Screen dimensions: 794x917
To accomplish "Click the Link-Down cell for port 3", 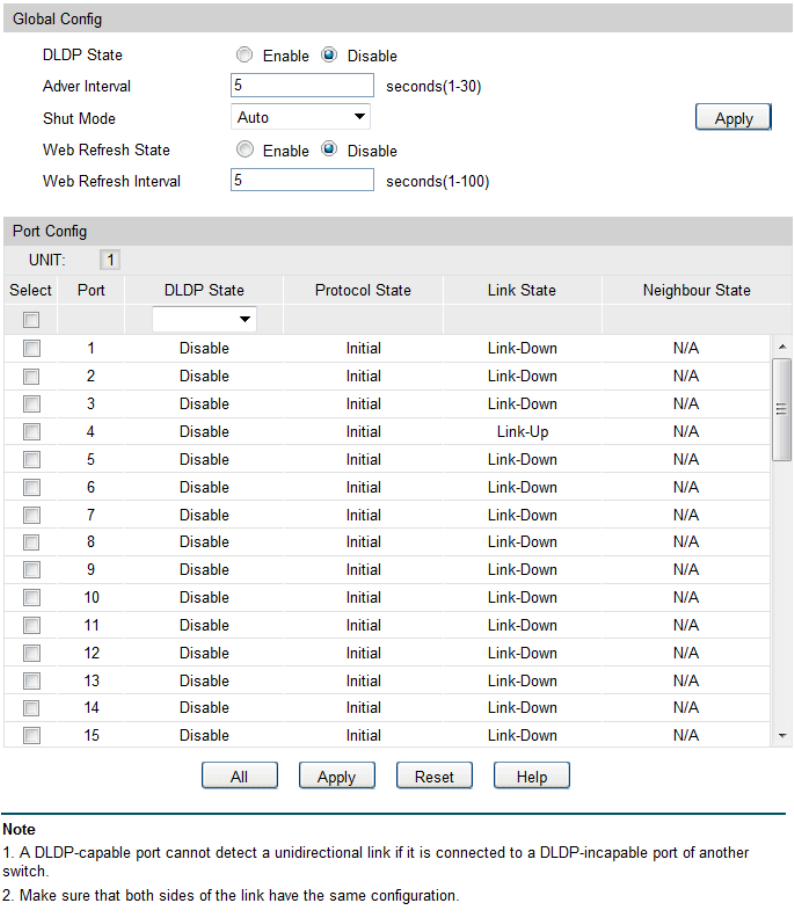I will 522,404.
